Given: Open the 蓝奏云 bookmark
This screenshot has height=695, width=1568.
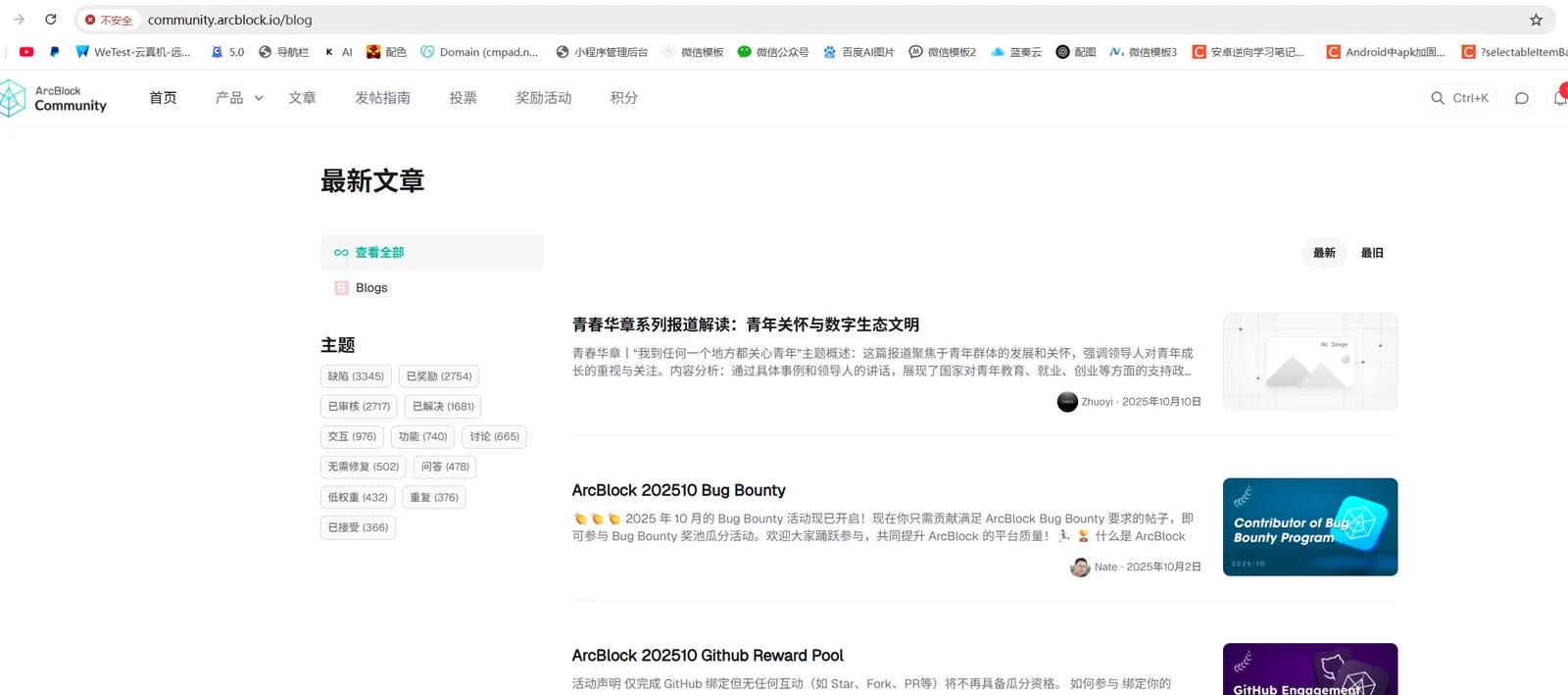Looking at the screenshot, I should 1016,52.
